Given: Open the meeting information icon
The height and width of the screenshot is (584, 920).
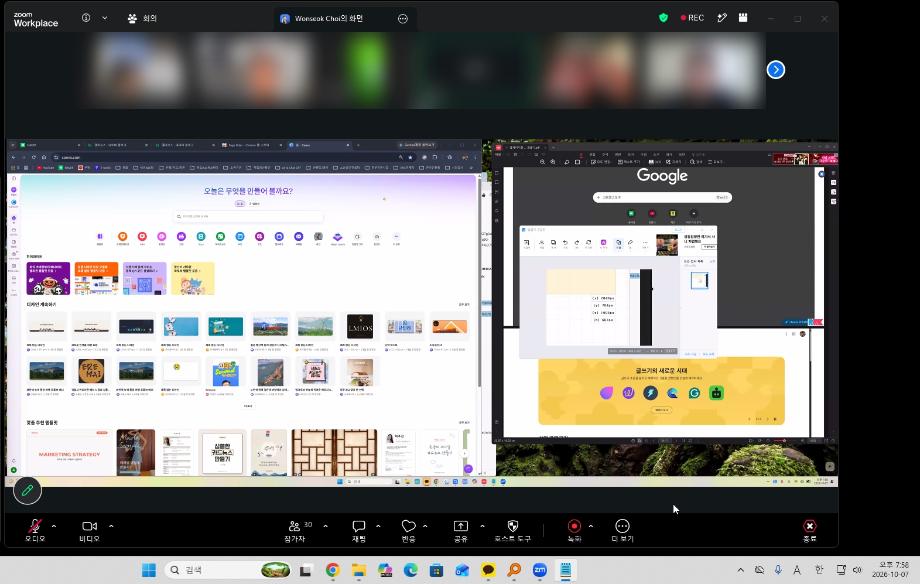Looking at the screenshot, I should tap(86, 18).
